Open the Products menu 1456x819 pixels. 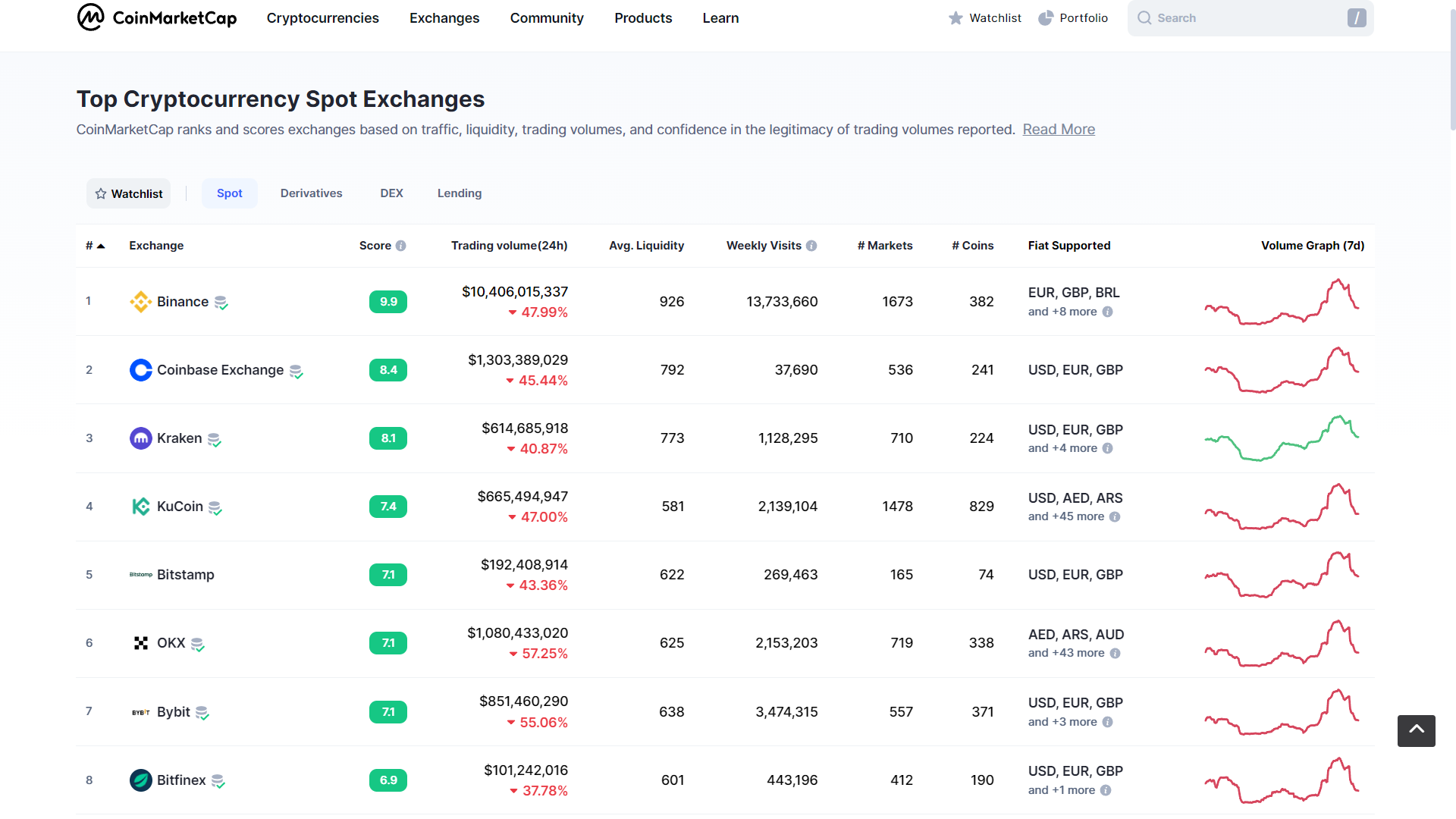click(643, 18)
